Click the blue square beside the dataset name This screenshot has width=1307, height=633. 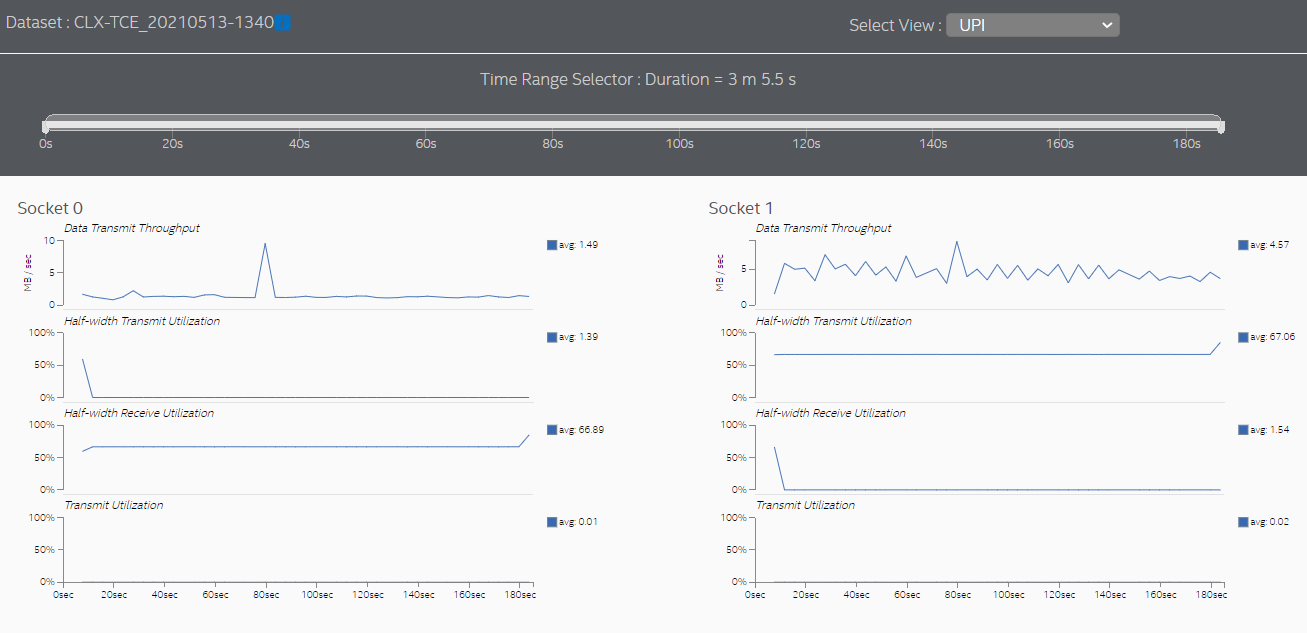(283, 22)
